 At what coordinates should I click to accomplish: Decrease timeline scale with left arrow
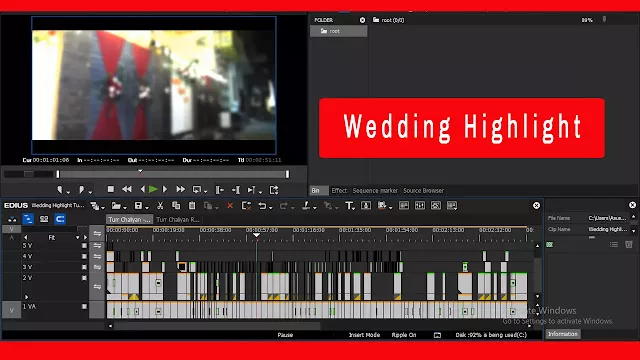coord(26,238)
